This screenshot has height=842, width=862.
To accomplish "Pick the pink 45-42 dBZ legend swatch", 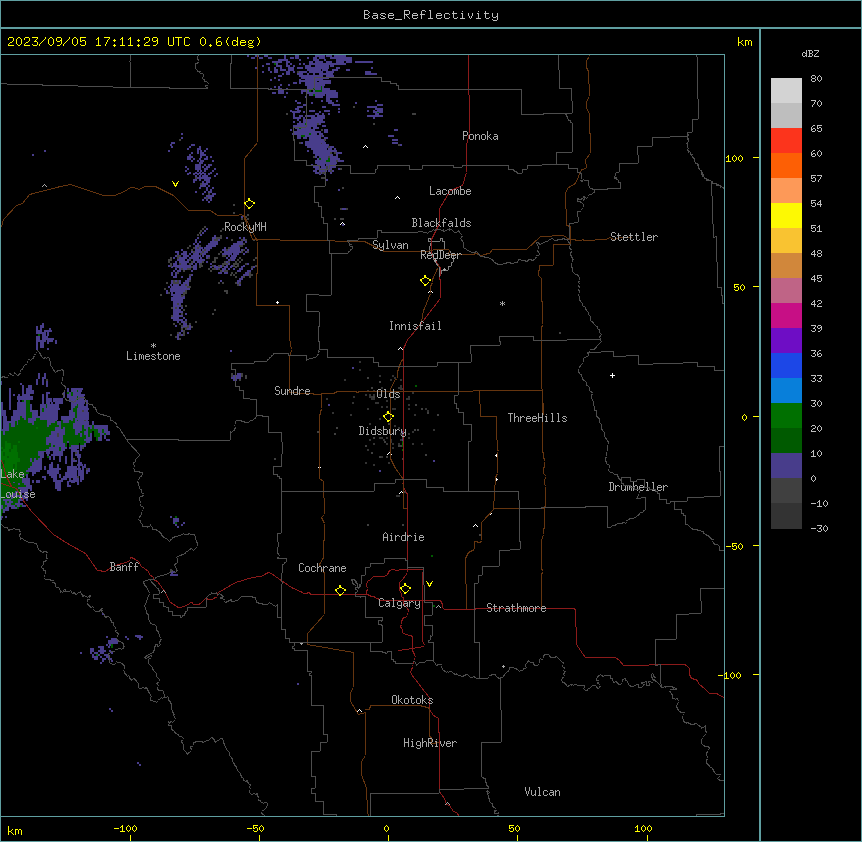I will (786, 290).
